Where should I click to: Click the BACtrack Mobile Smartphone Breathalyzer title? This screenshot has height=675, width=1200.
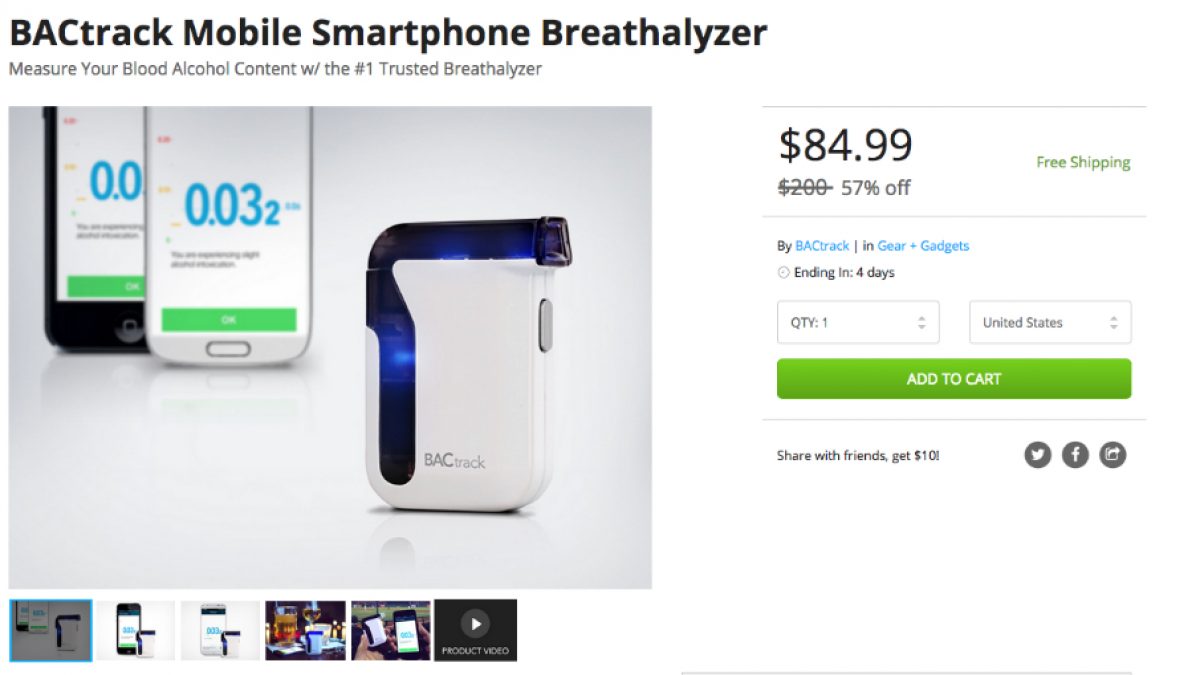388,33
